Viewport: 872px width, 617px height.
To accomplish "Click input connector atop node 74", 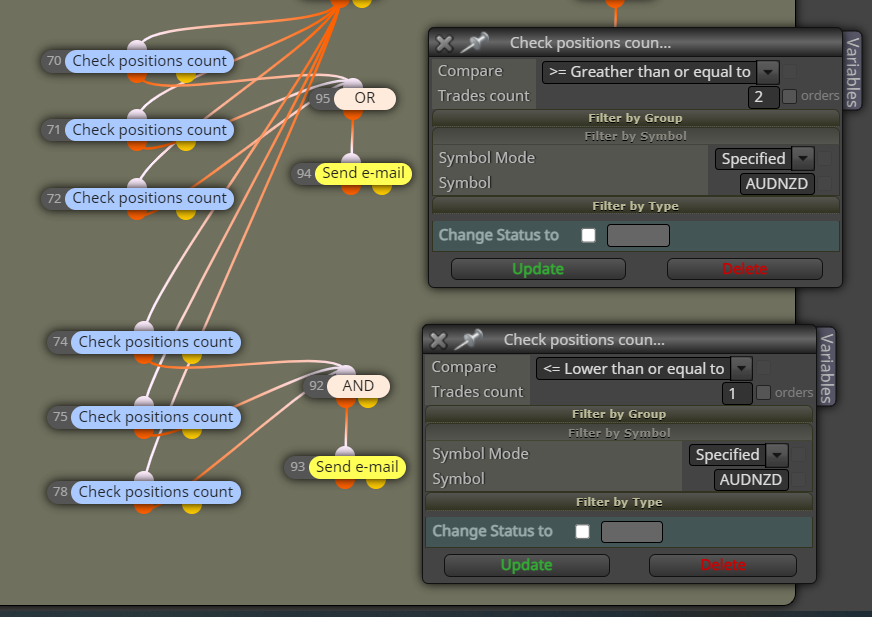I will [x=143, y=327].
